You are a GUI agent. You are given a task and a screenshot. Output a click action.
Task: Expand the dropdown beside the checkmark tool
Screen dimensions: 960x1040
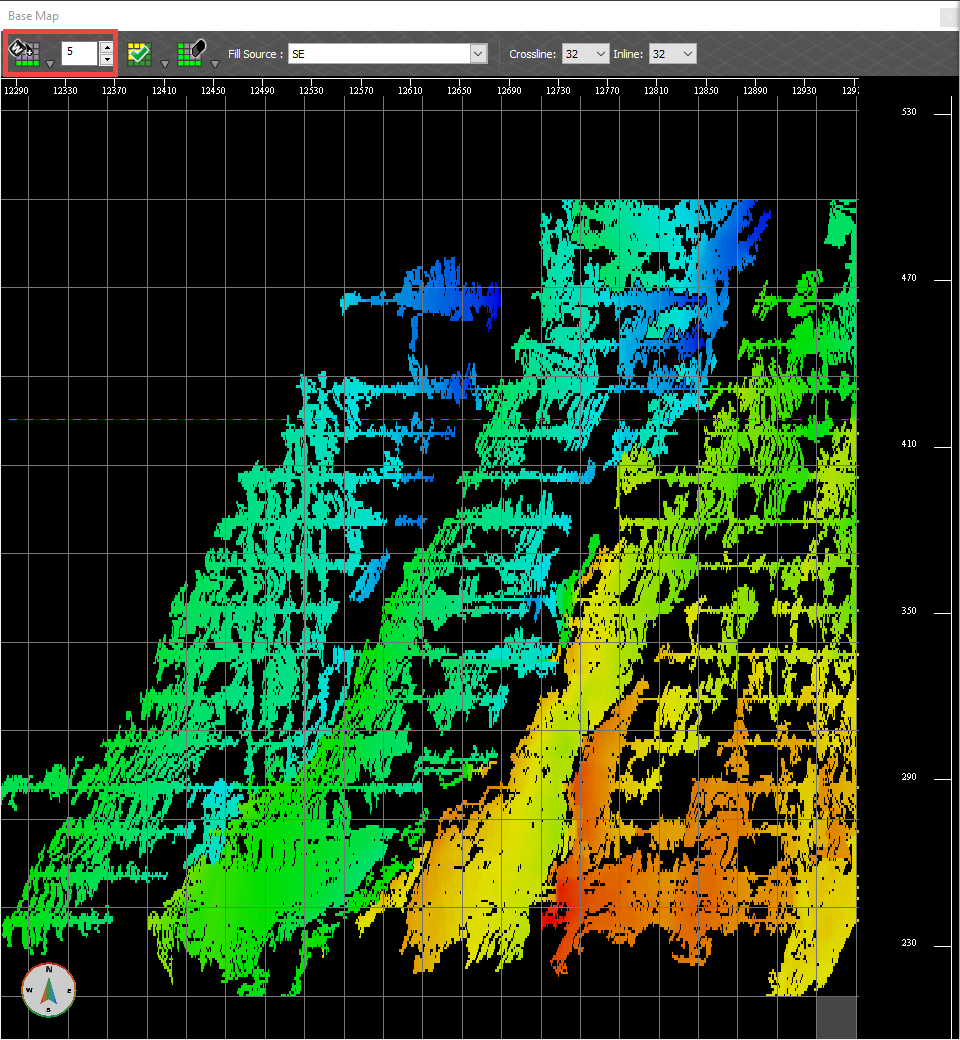coord(164,62)
